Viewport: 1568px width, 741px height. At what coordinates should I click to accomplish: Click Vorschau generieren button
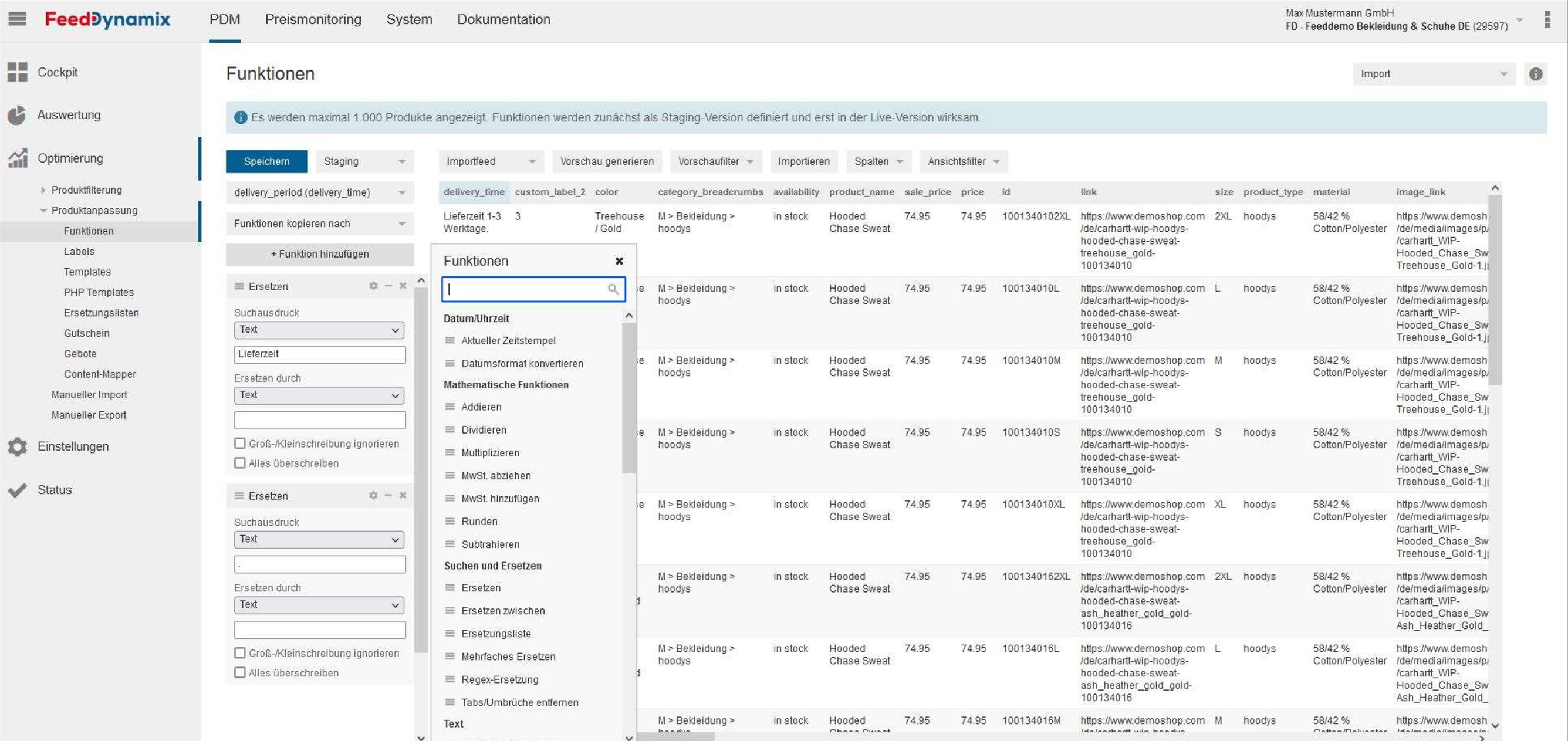click(x=607, y=161)
